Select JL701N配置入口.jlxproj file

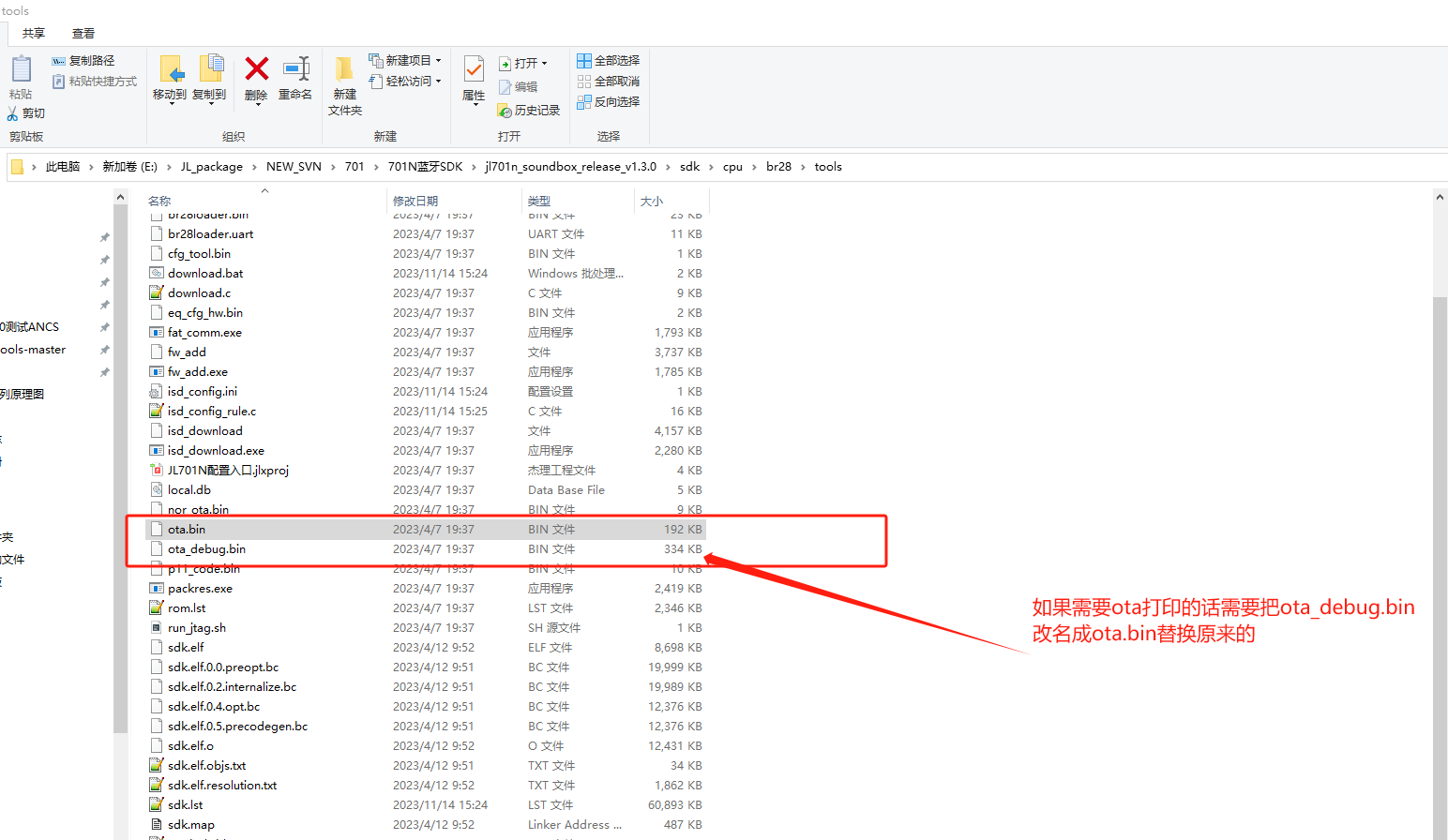tap(426, 471)
